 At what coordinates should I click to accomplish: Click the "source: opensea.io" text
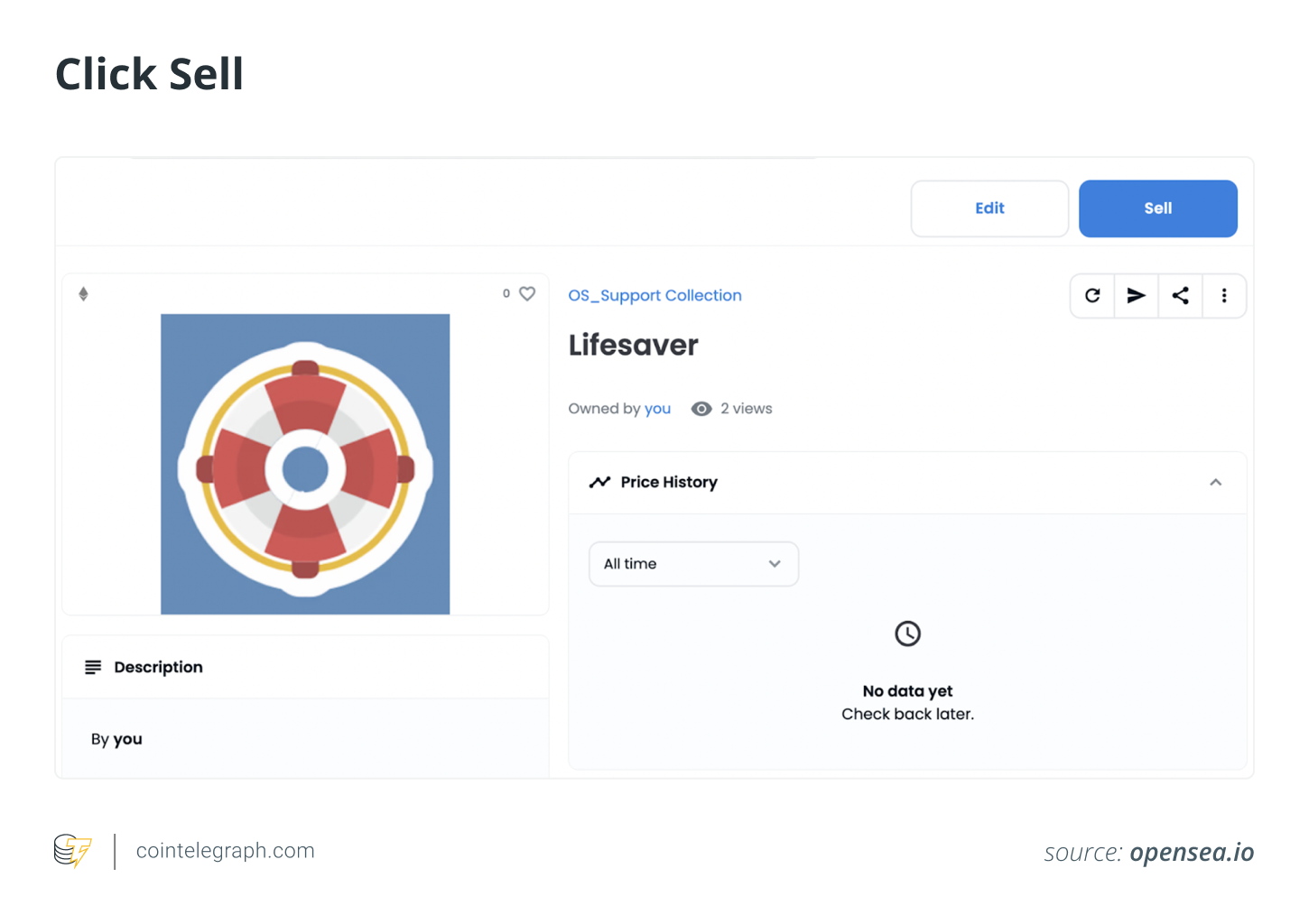coord(1148,853)
